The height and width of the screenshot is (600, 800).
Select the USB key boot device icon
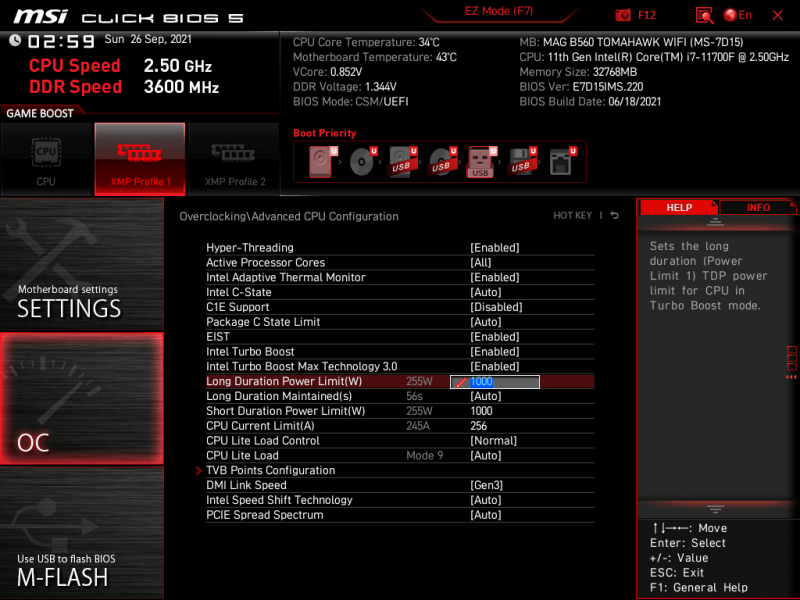(481, 162)
